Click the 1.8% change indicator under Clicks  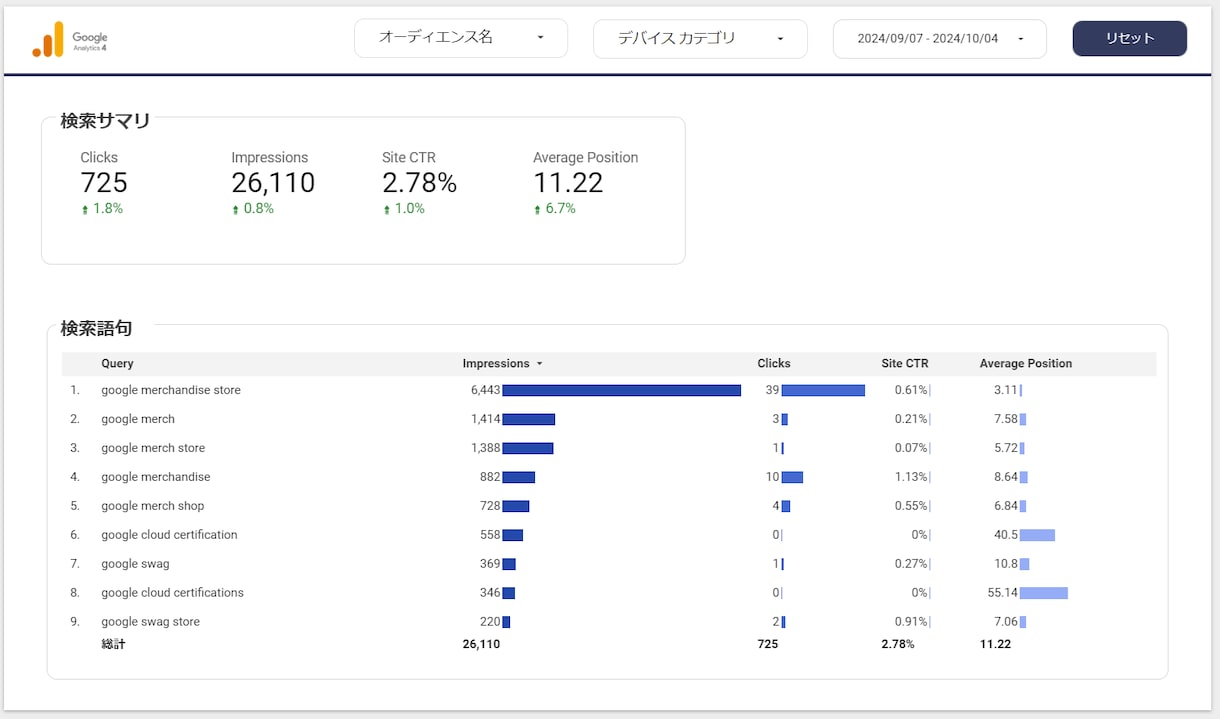(x=102, y=209)
